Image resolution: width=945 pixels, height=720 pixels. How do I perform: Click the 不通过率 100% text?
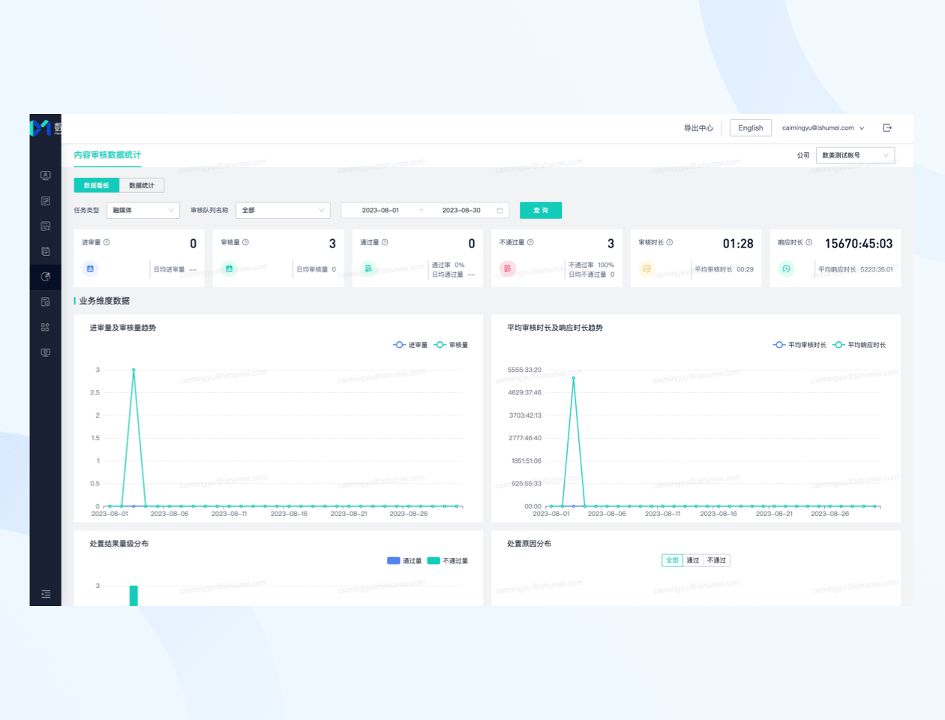tap(591, 265)
